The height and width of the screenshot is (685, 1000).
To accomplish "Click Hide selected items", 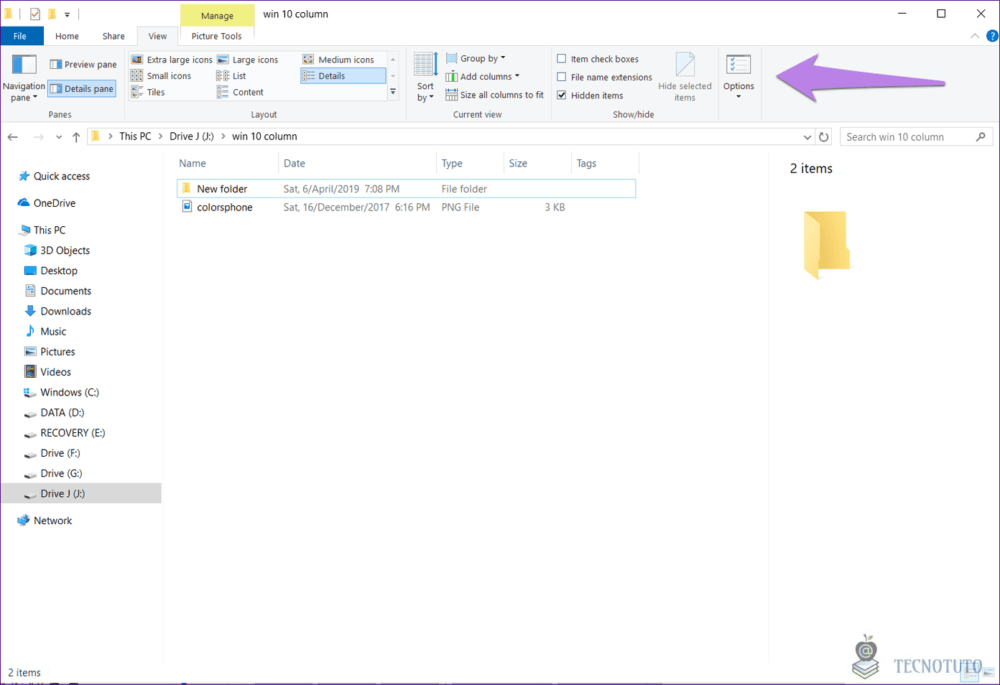I will (x=684, y=78).
